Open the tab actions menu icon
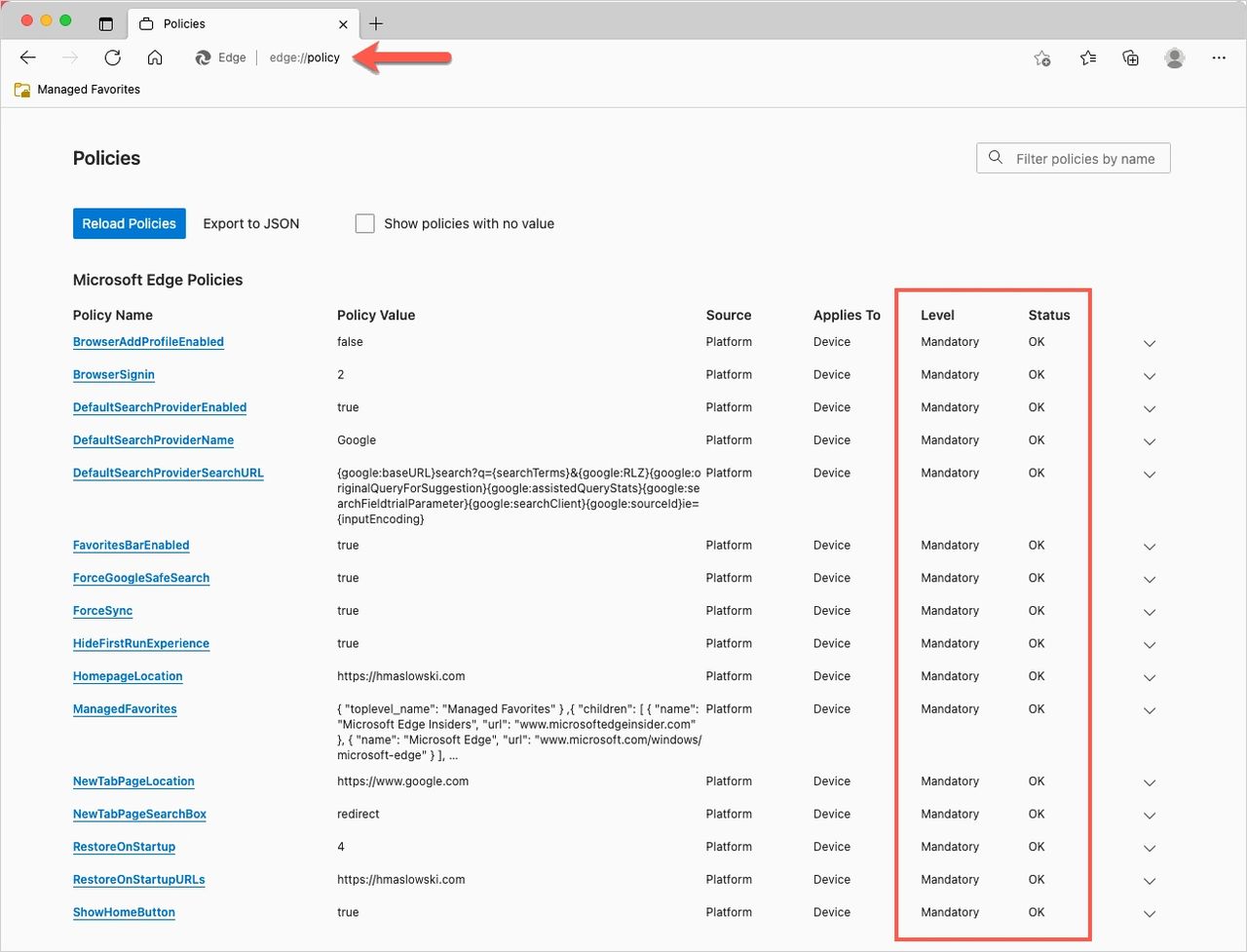This screenshot has width=1247, height=952. (x=106, y=23)
